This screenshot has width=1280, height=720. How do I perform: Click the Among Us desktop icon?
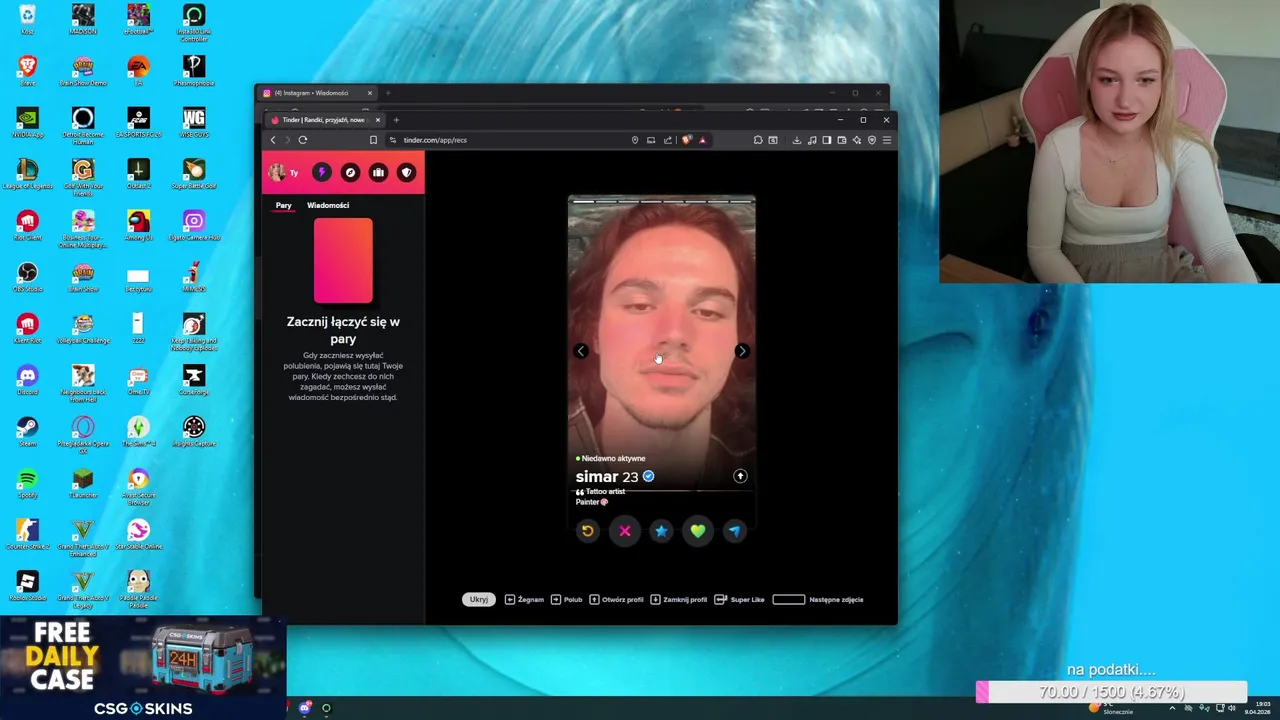coord(138,225)
